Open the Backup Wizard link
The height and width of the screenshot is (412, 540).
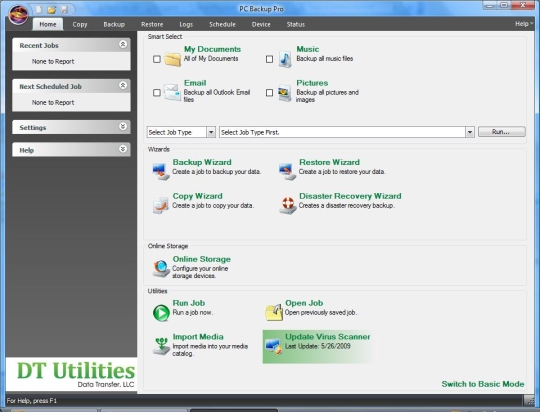coord(202,162)
